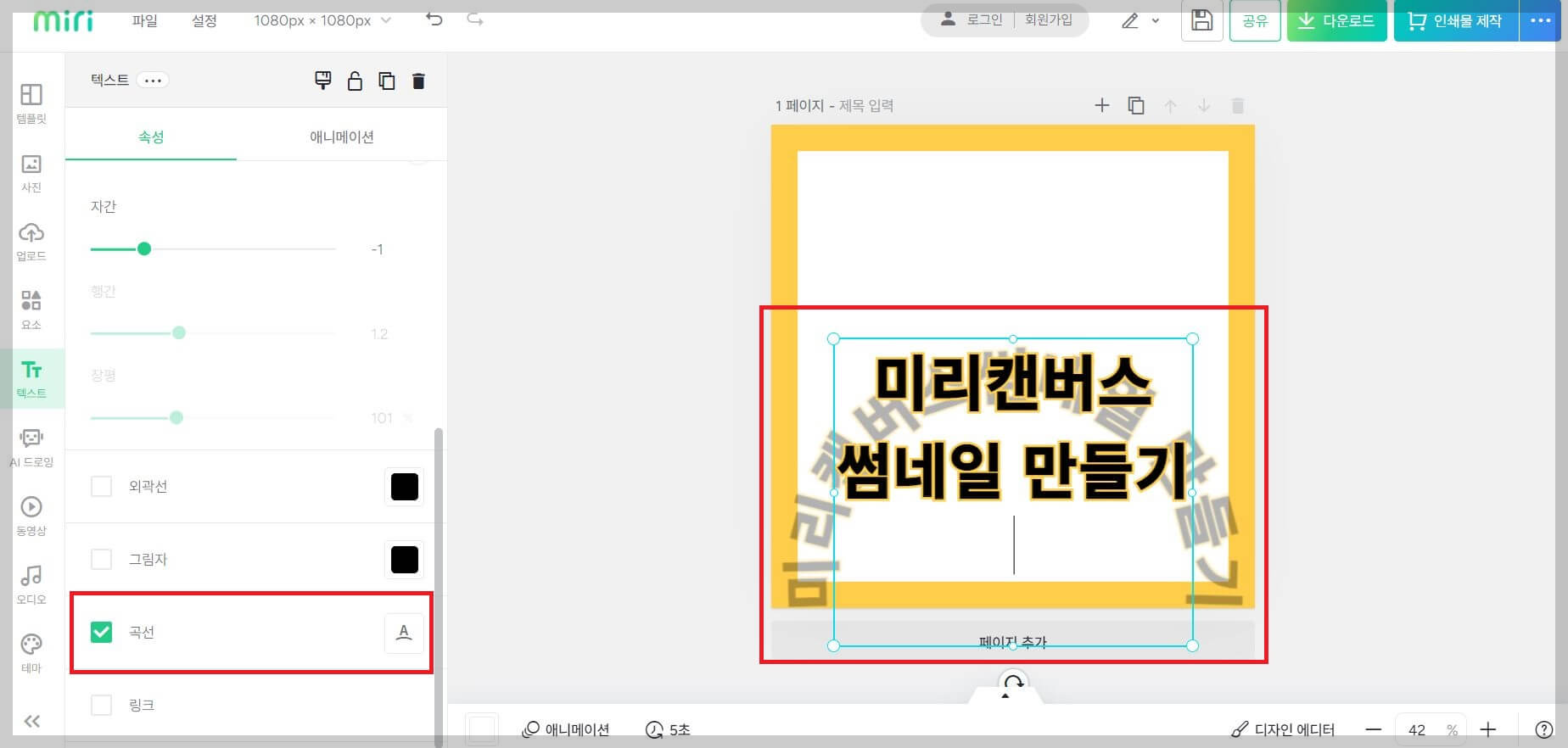Zoom out with the minus icon
1568x748 pixels.
tap(1374, 729)
